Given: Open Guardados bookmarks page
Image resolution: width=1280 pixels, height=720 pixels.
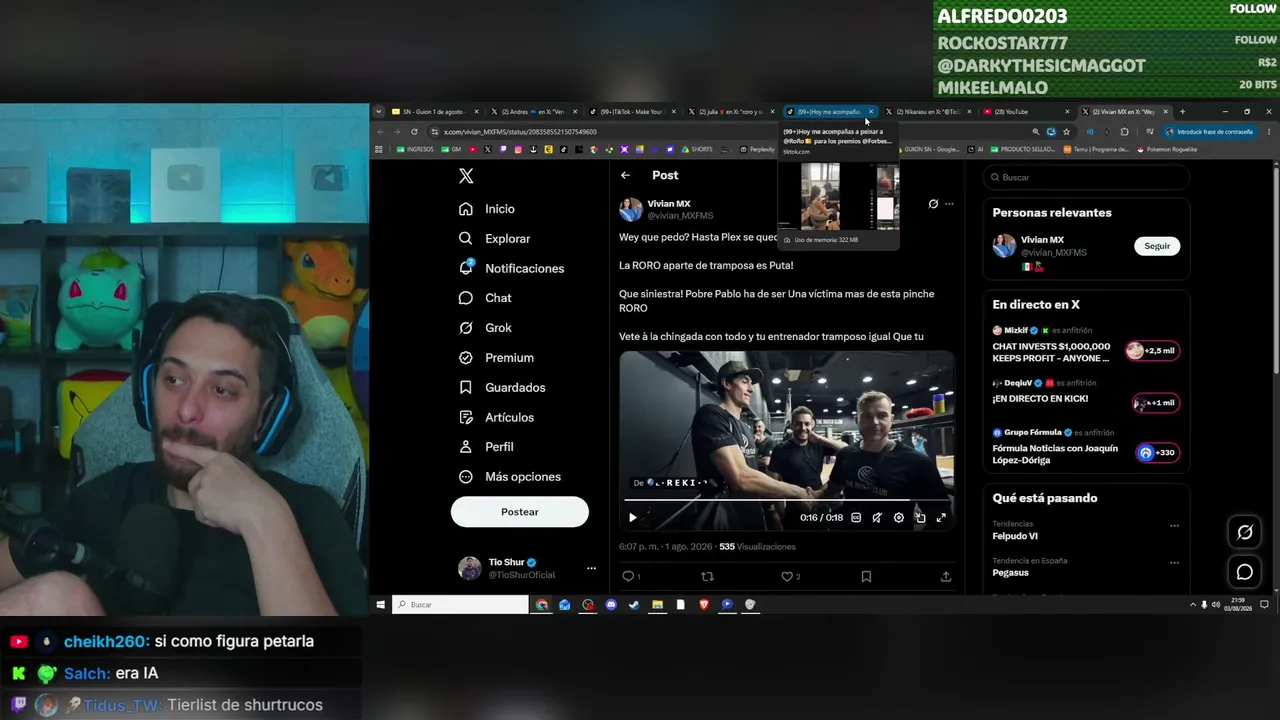Looking at the screenshot, I should [x=502, y=388].
